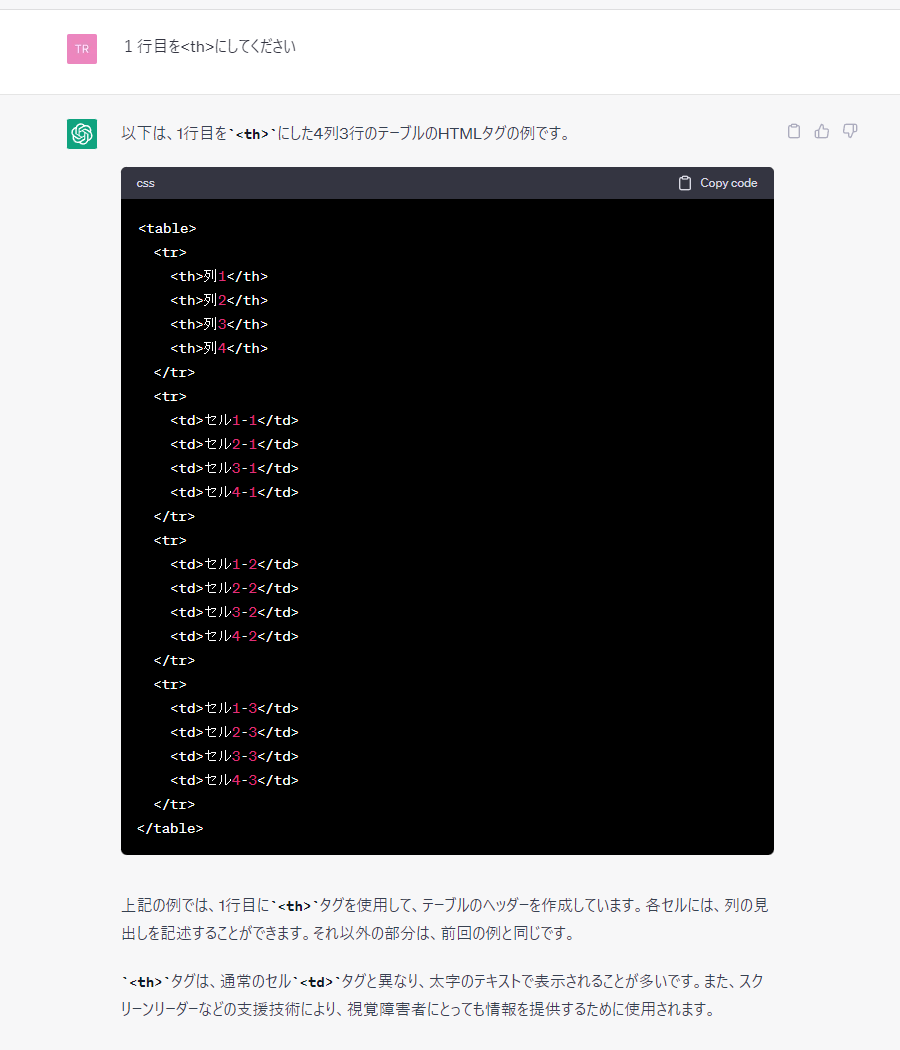The image size is (900, 1050).
Task: Click the <td>セル2-3</td> code line
Action: (234, 733)
